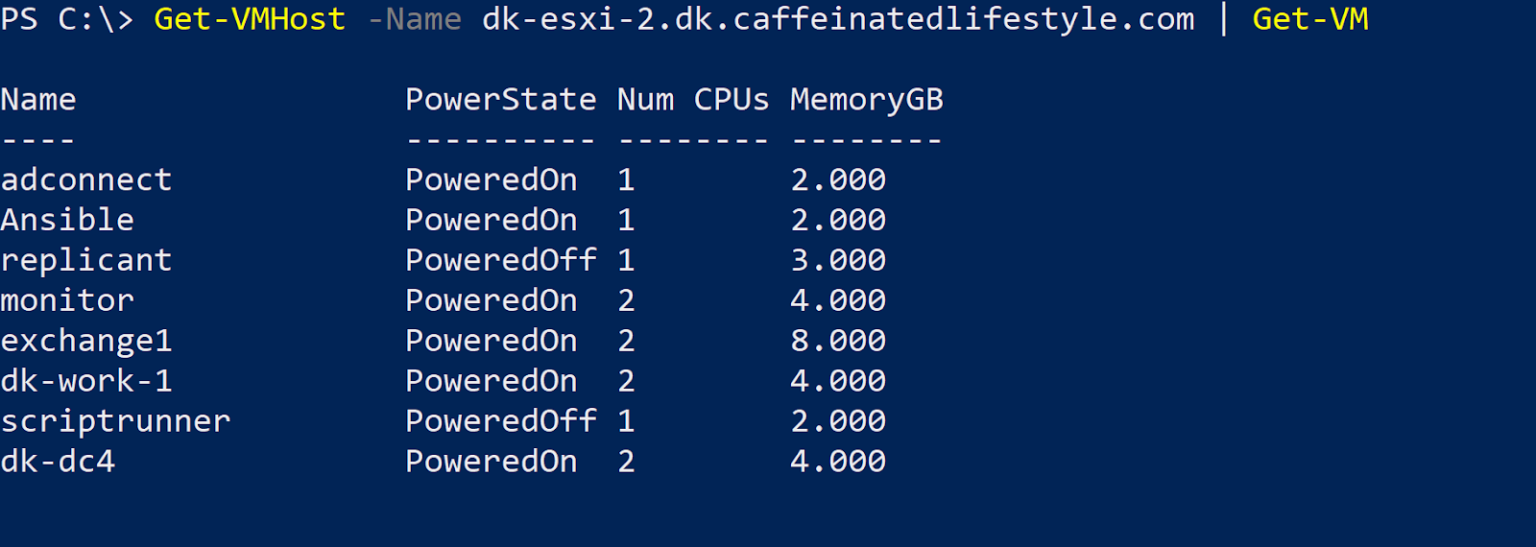The width and height of the screenshot is (1536, 547).
Task: Select the dk-dc4 VM name
Action: [x=58, y=461]
